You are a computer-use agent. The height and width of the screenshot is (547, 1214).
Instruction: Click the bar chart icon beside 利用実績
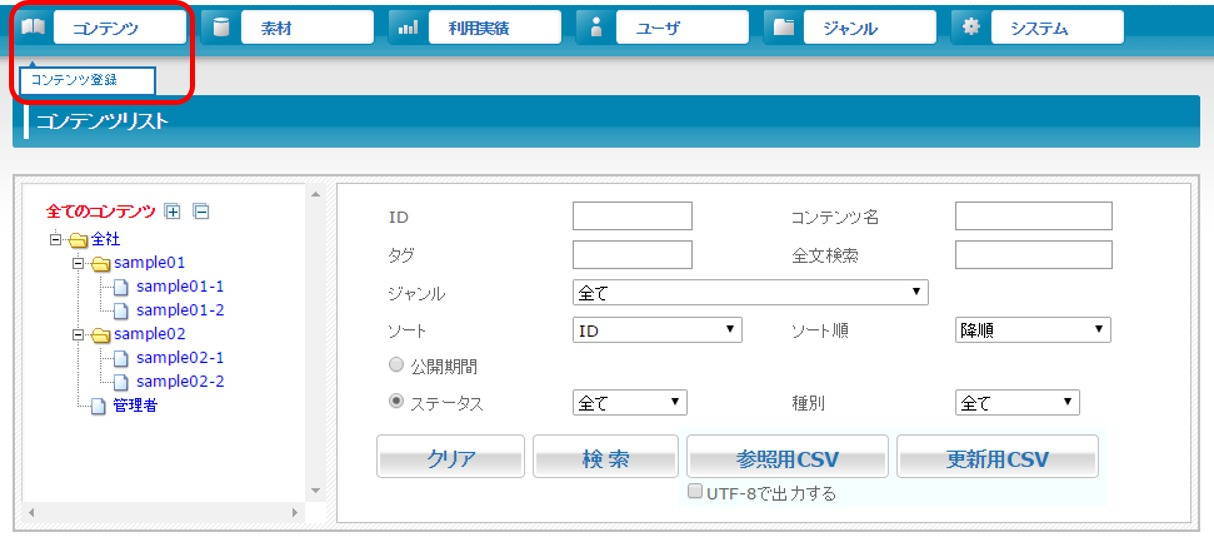407,29
